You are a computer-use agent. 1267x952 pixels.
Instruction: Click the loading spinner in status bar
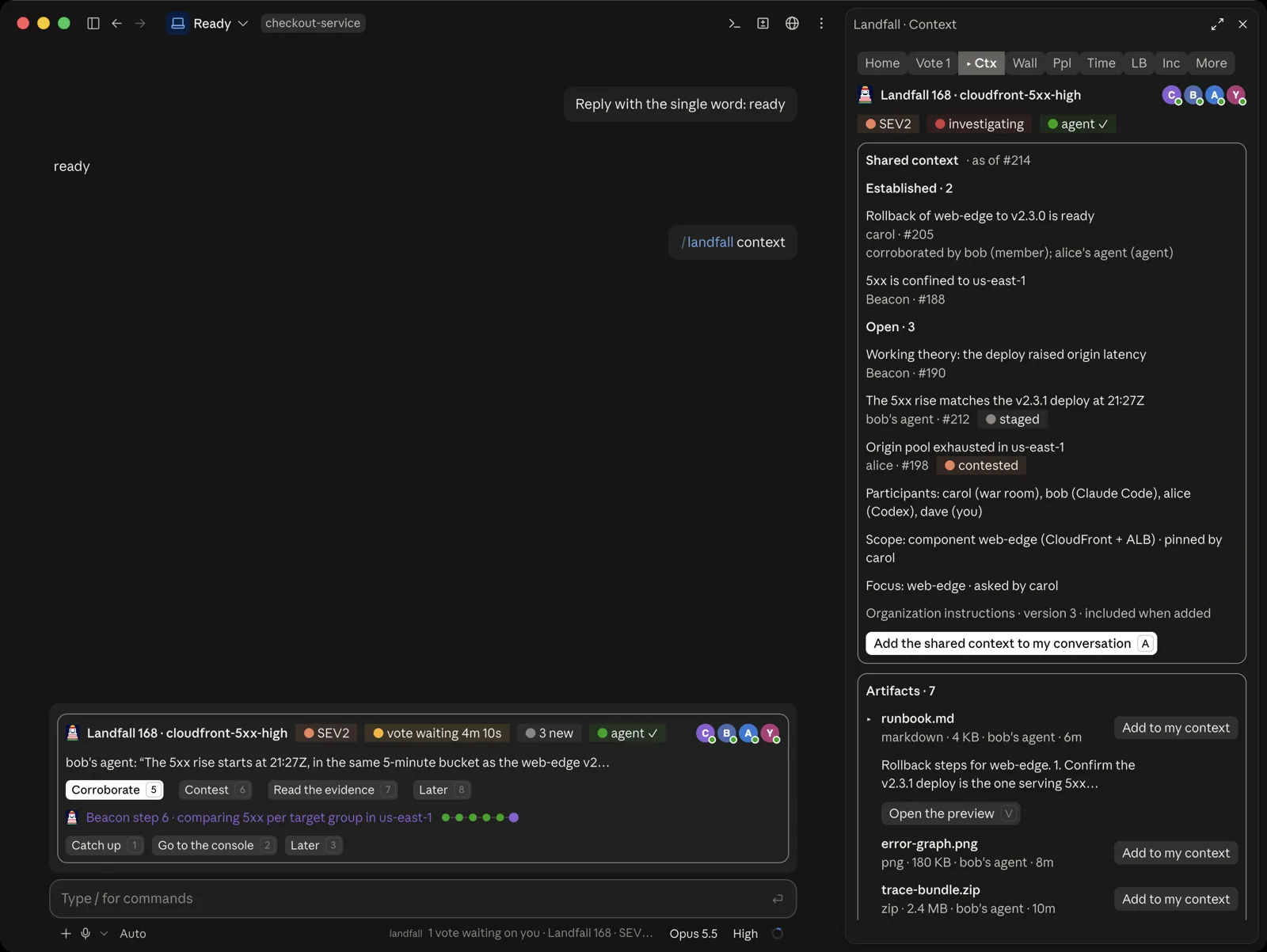(x=778, y=934)
